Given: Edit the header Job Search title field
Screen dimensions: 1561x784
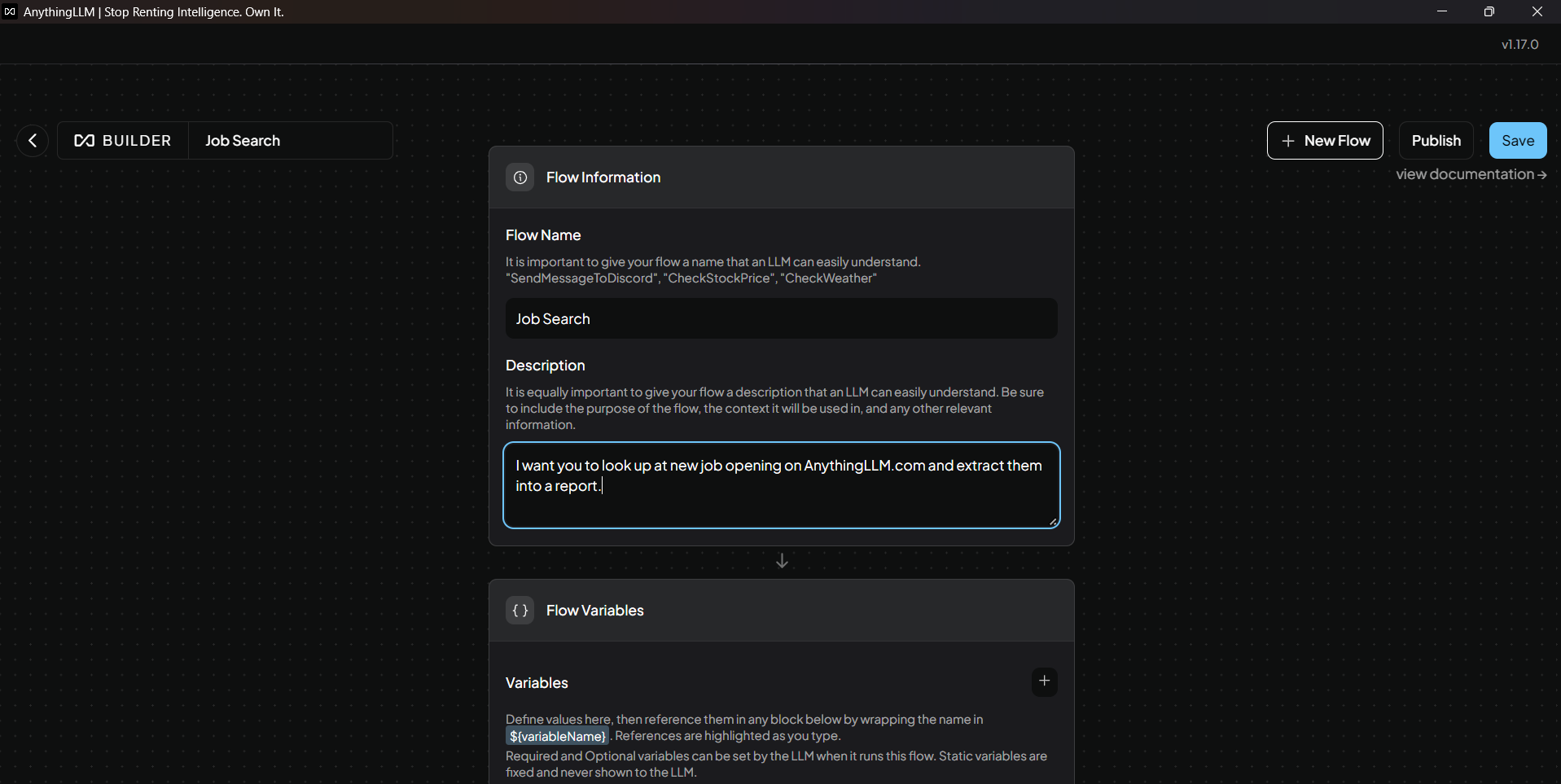Looking at the screenshot, I should (291, 141).
